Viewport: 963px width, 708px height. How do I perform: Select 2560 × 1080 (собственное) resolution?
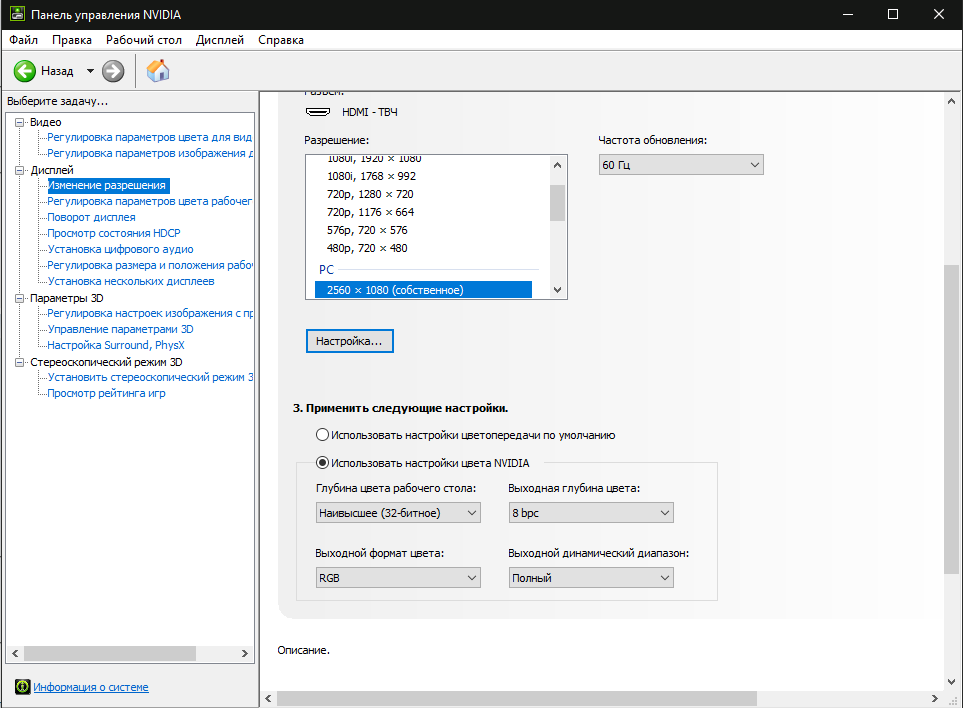click(x=423, y=290)
